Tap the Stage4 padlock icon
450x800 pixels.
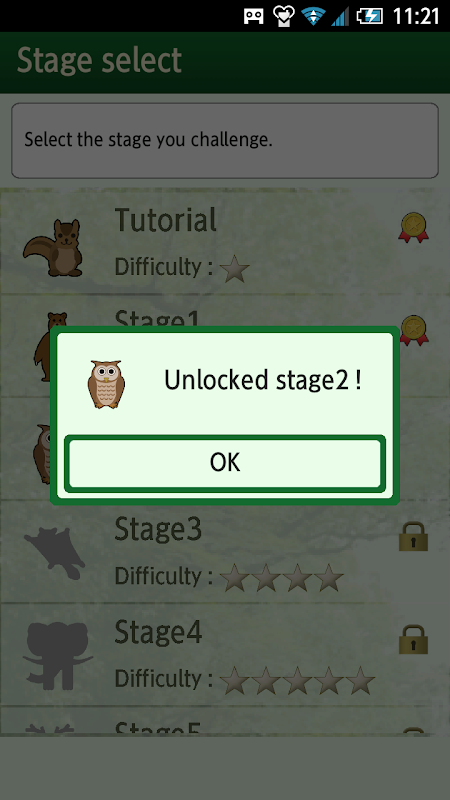point(413,639)
